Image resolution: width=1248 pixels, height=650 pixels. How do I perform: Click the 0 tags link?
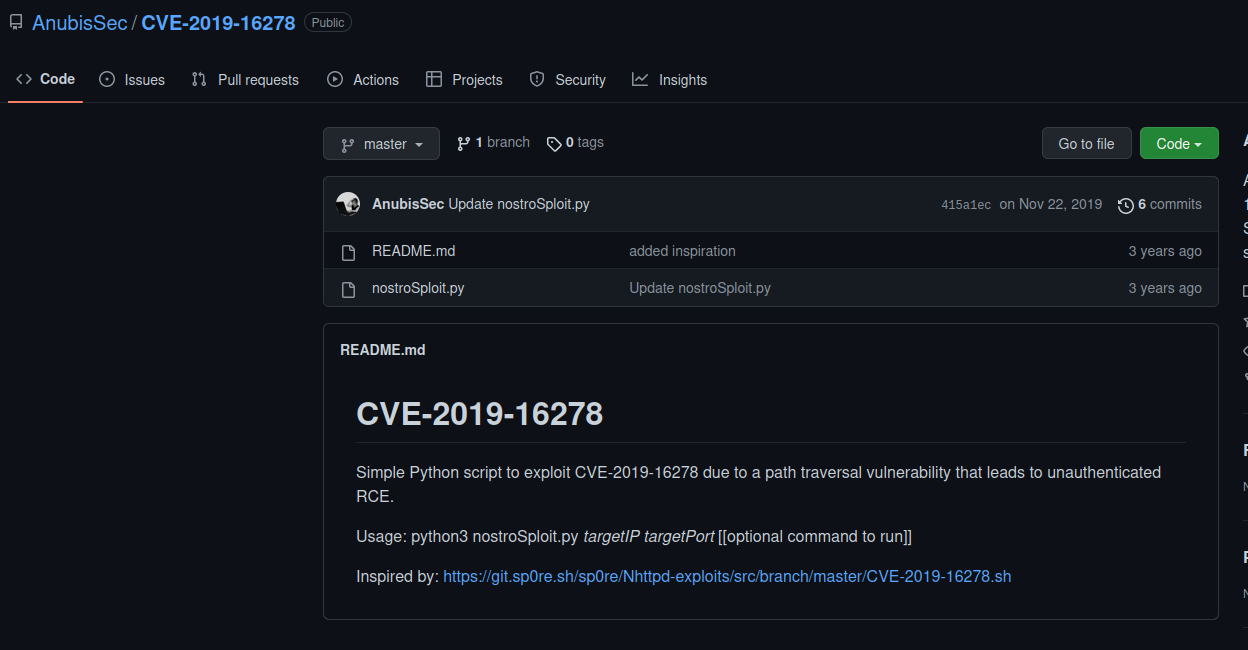click(x=575, y=143)
